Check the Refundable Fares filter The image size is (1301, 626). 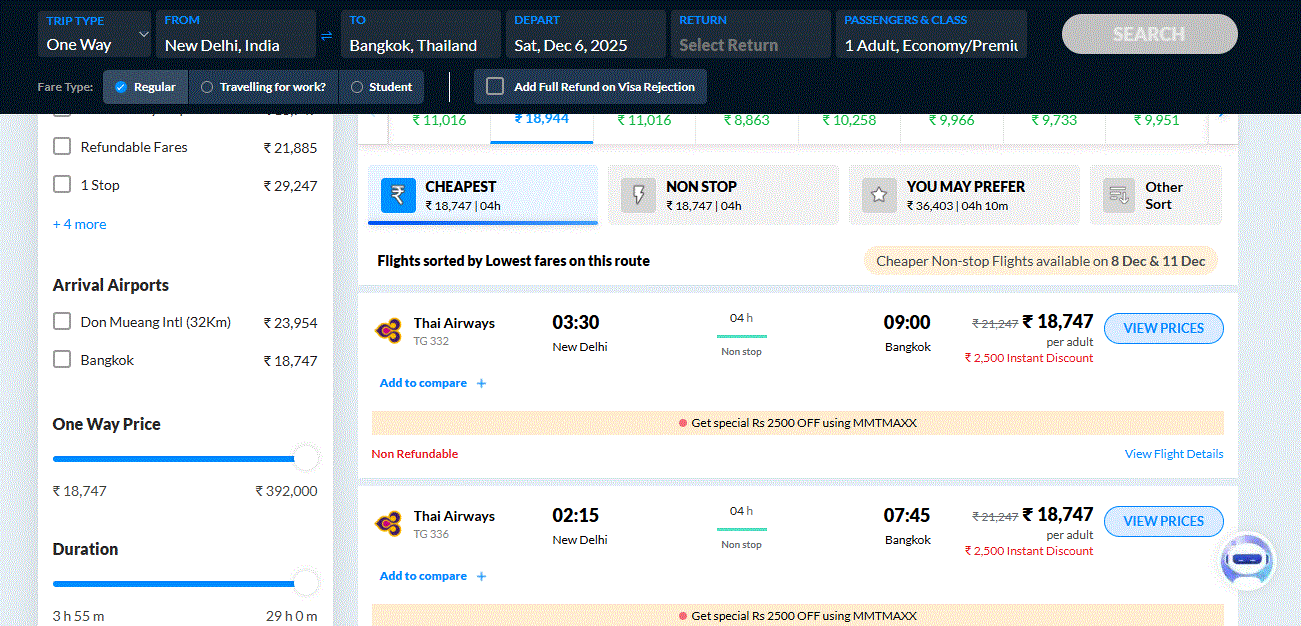click(x=62, y=147)
